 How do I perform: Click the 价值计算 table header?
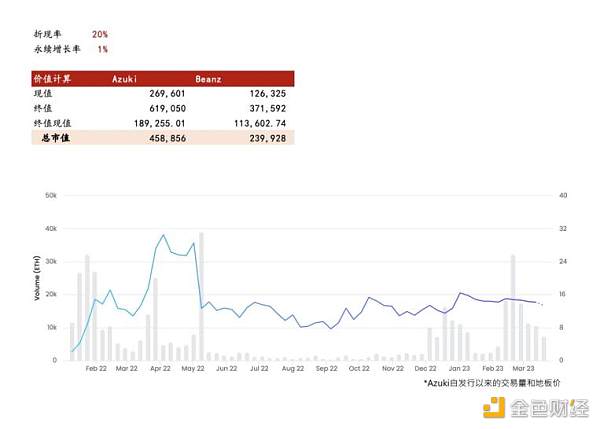[x=50, y=77]
